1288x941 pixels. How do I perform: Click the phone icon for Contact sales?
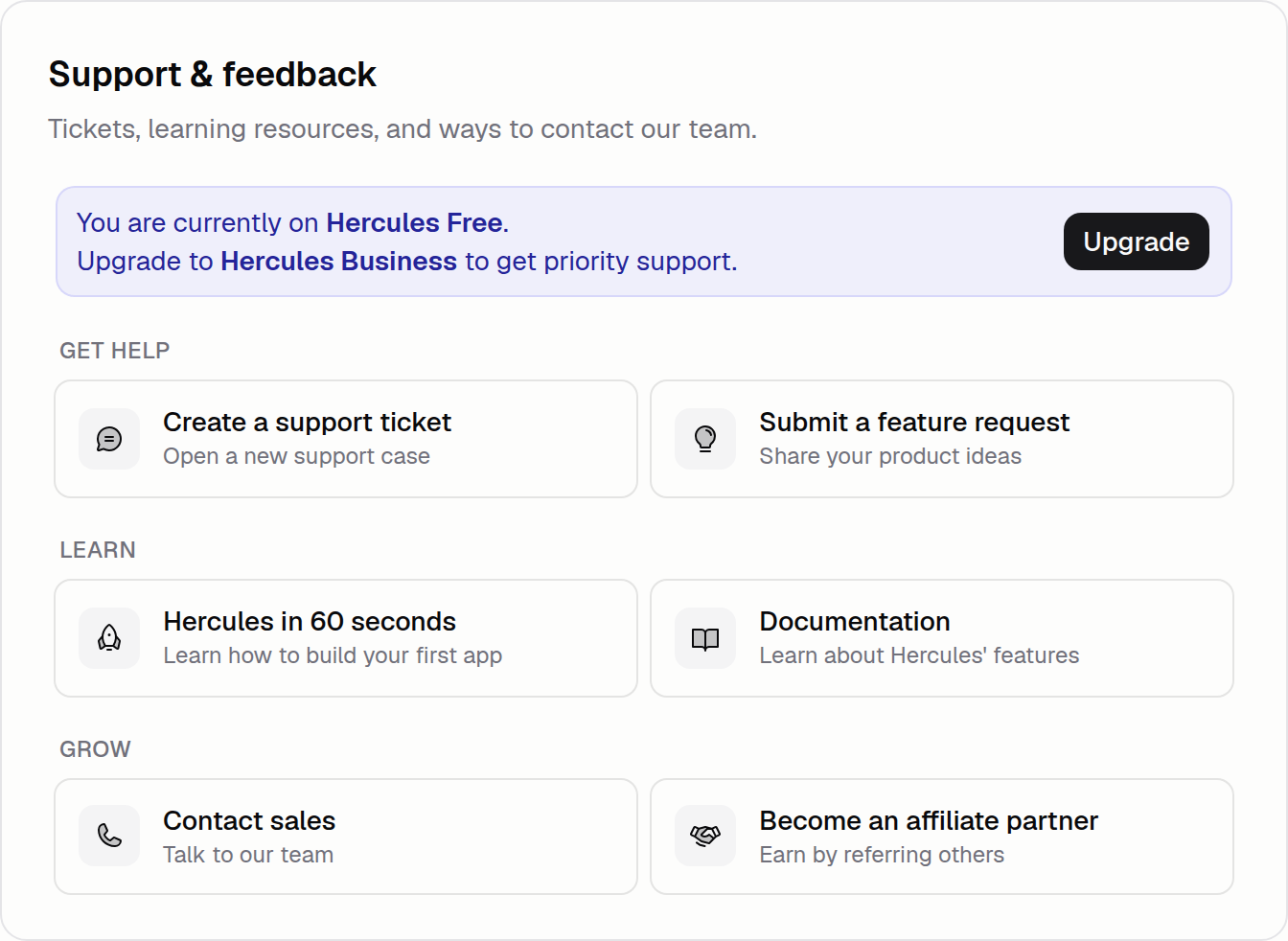(x=109, y=836)
